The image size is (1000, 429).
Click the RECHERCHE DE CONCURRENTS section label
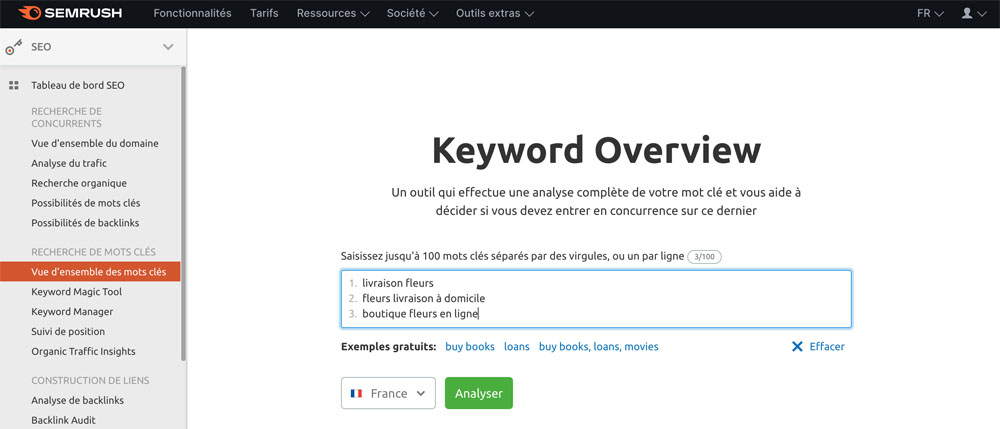(66, 117)
